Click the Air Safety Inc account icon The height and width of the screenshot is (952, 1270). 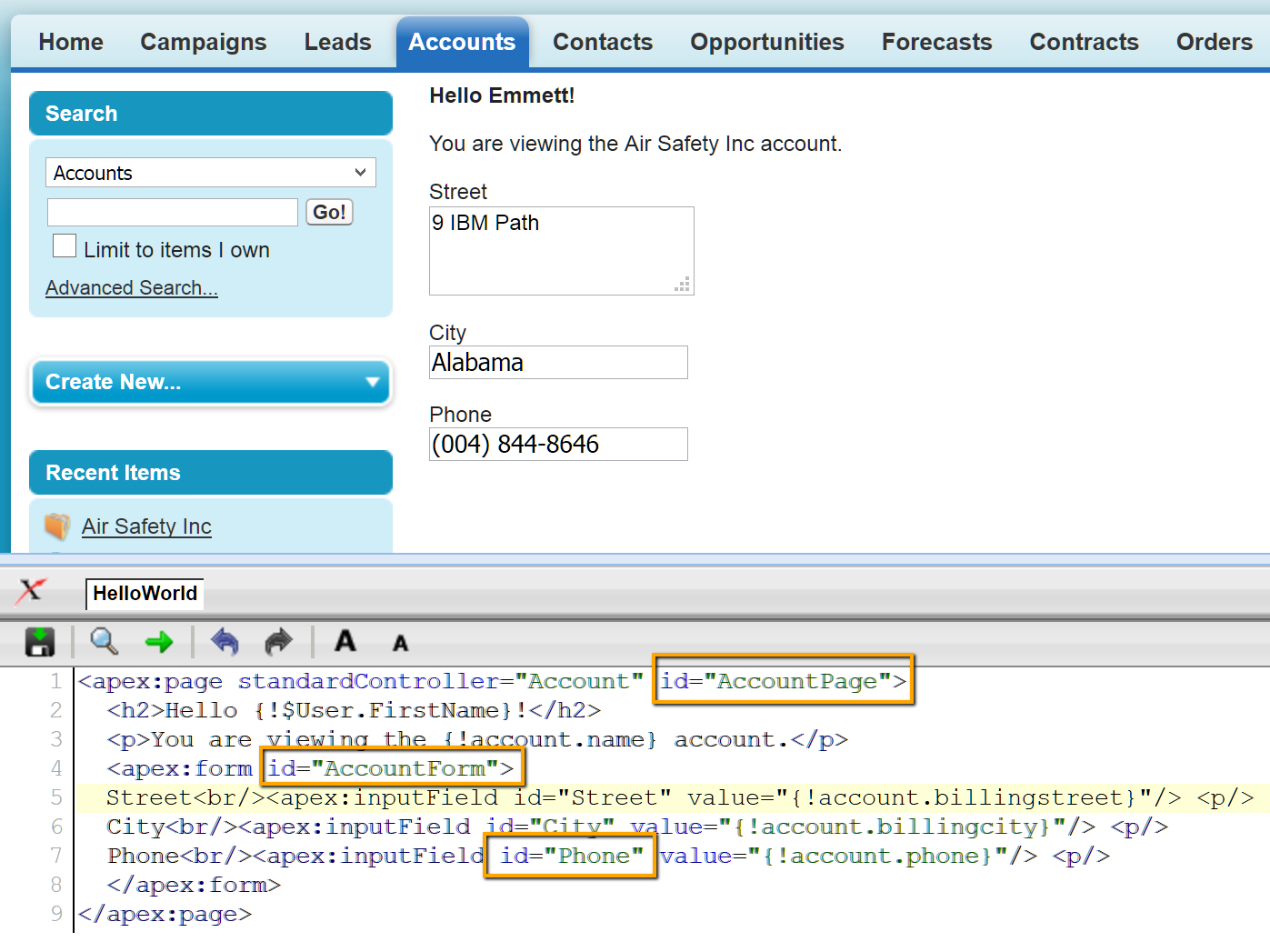57,526
